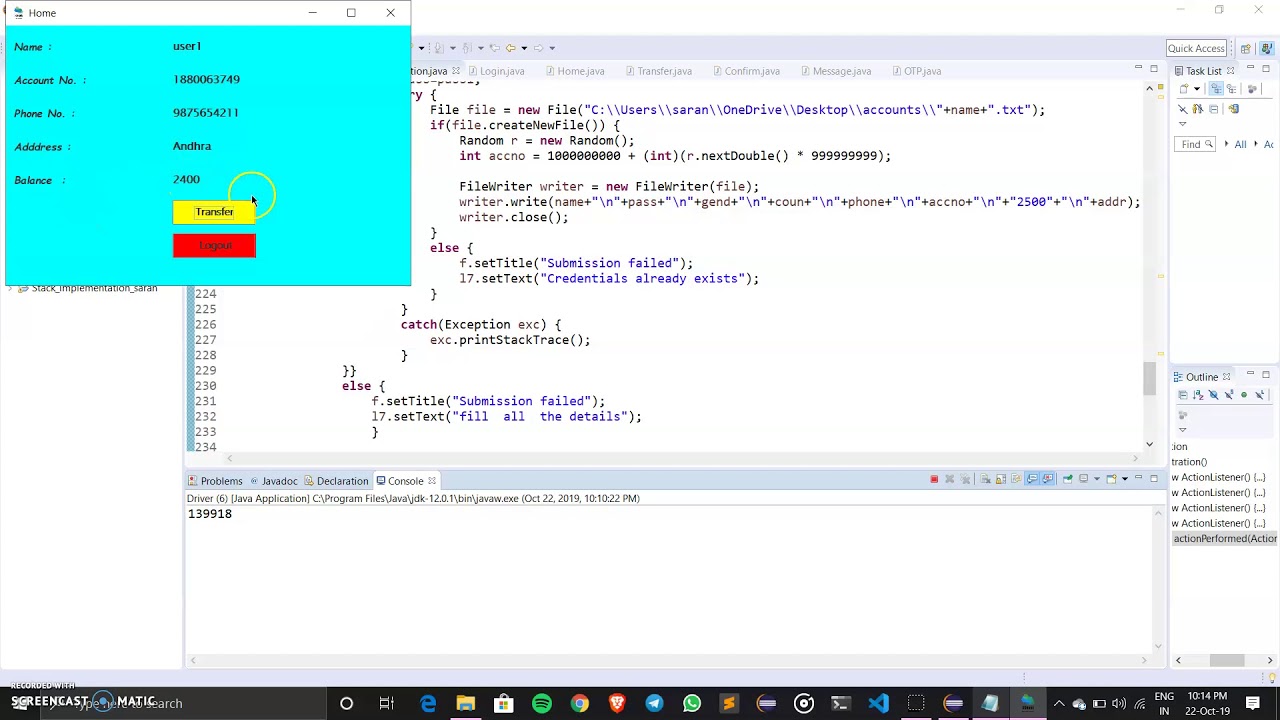Viewport: 1280px width, 720px height.
Task: Click New Task icon in Task List
Action: point(1184,89)
